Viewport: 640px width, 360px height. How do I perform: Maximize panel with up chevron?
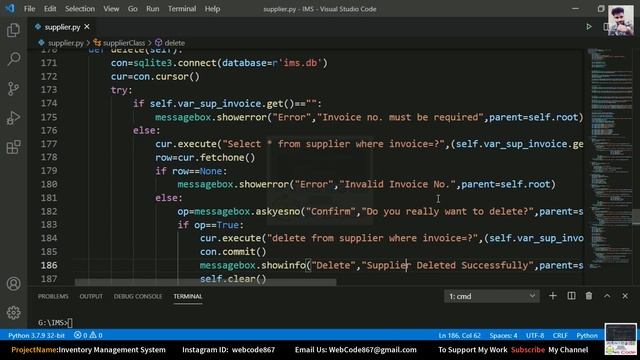pyautogui.click(x=607, y=296)
